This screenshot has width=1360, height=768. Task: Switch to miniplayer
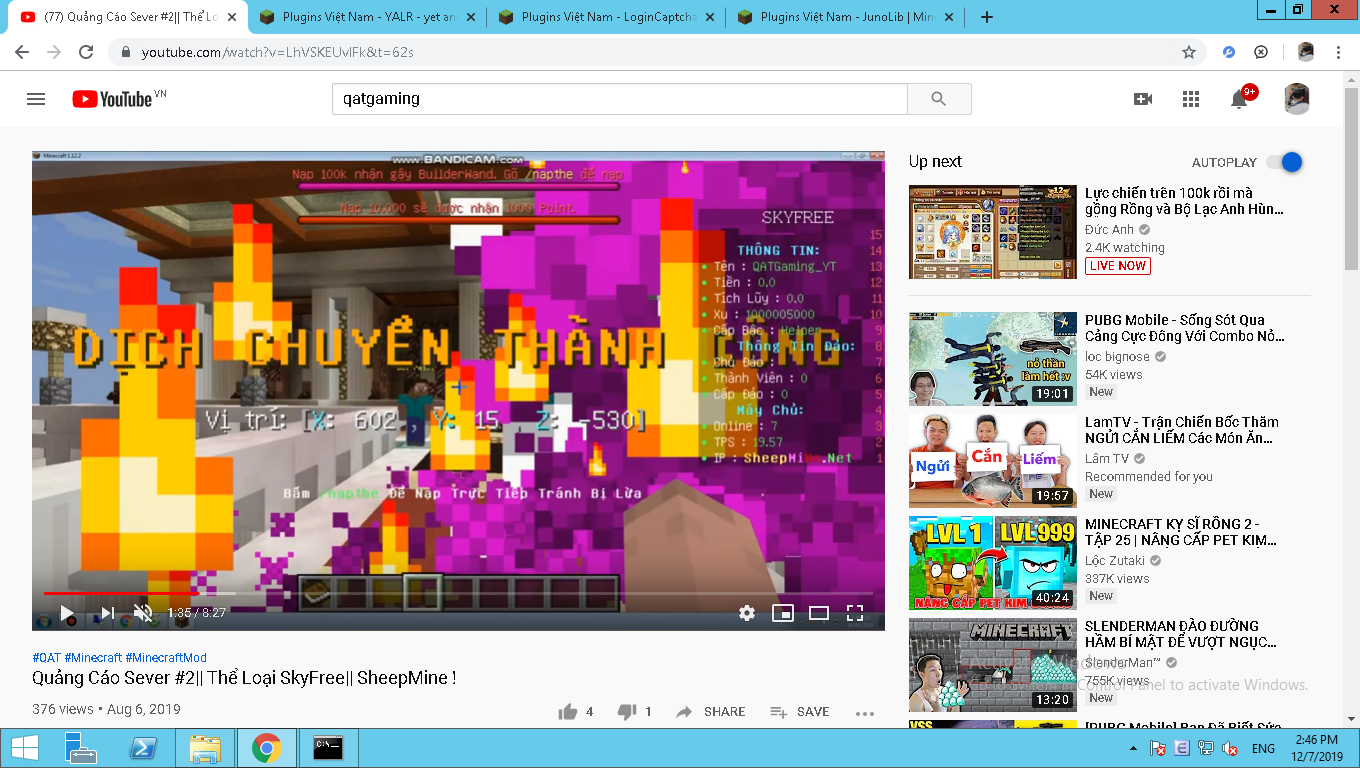pos(783,613)
